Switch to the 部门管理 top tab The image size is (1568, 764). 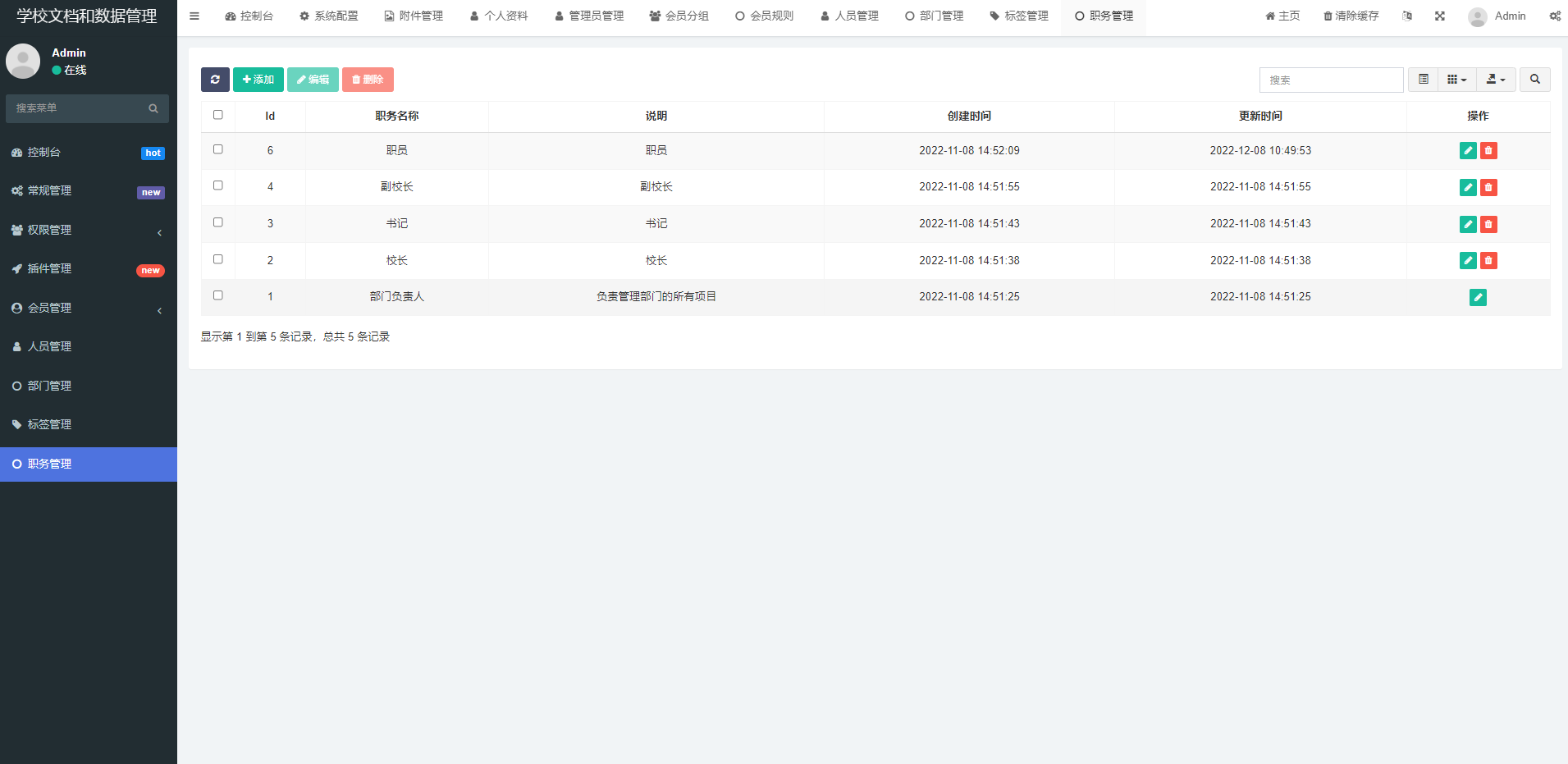click(935, 16)
